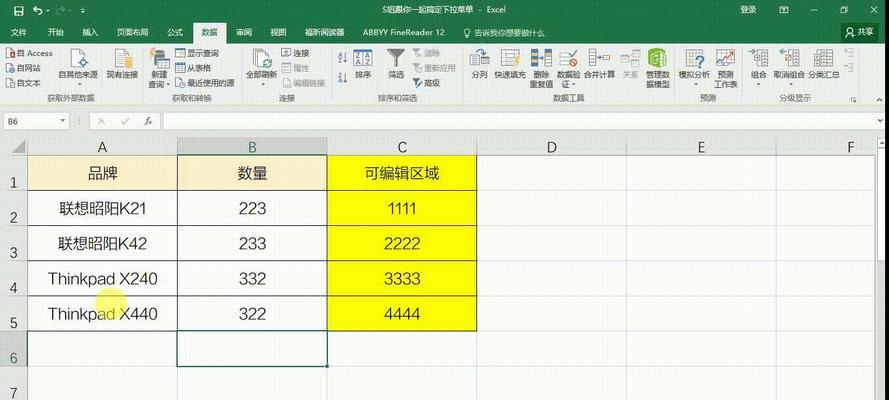Image resolution: width=889 pixels, height=400 pixels.
Task: Click Show Queries (显示查询)
Action: pos(197,53)
